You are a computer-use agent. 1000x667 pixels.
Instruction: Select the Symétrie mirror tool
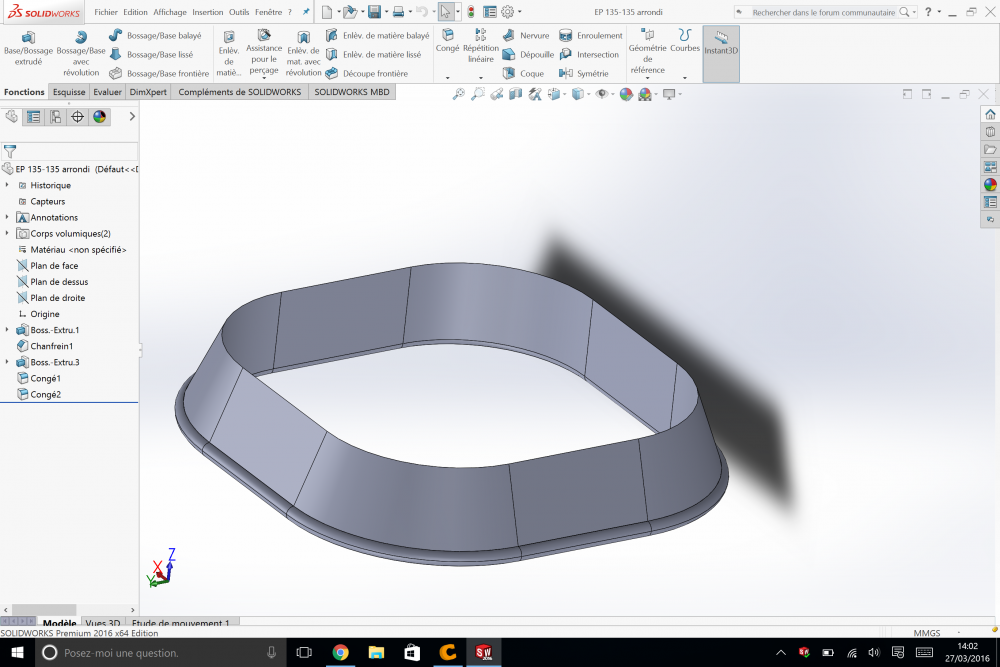(584, 73)
